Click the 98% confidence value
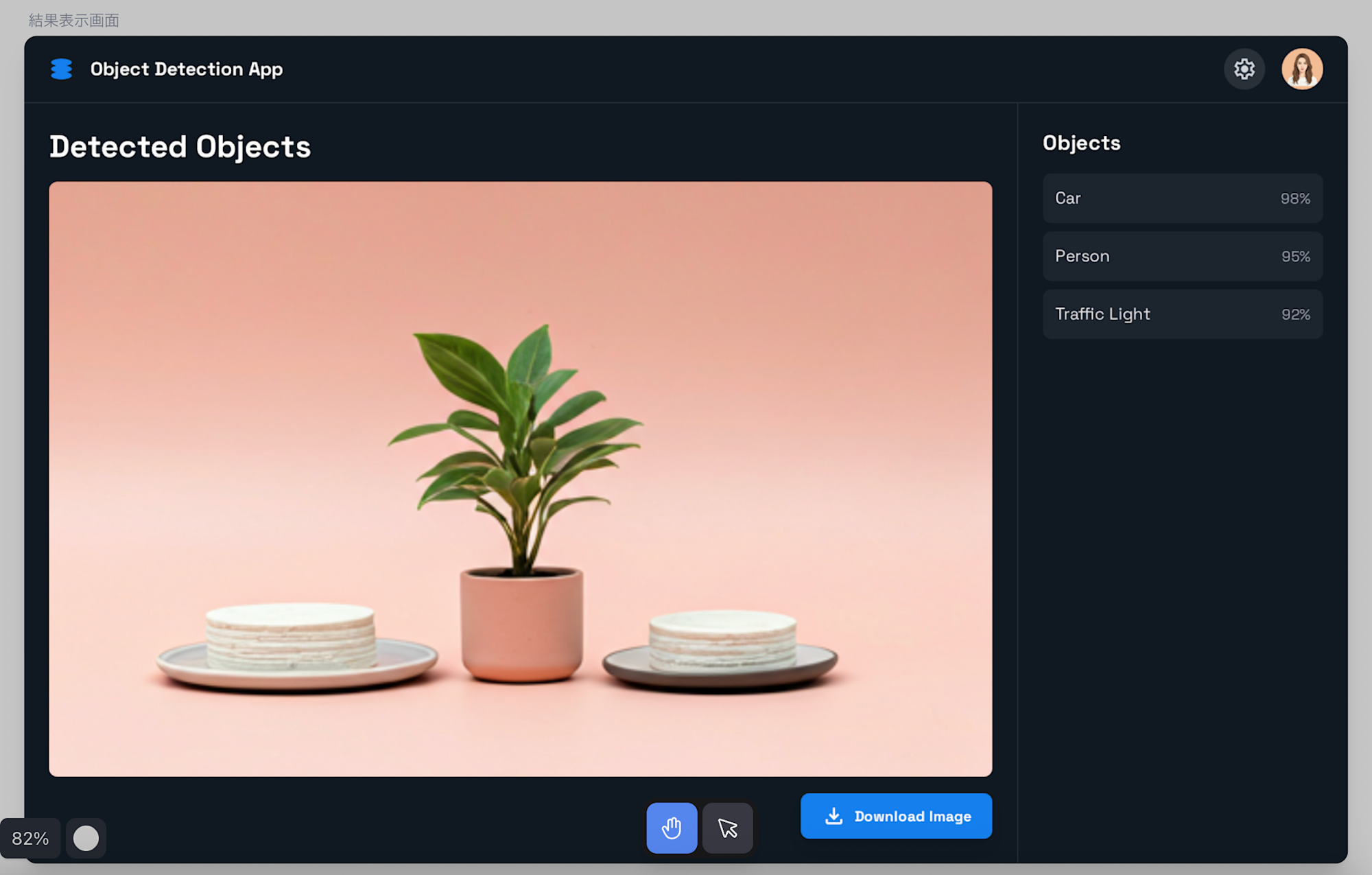Screen dimensions: 1372x875 point(1294,198)
